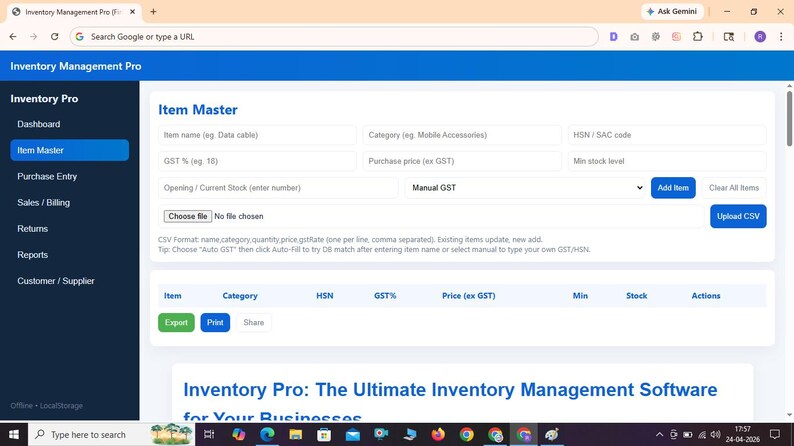Click the Add Item button
Viewport: 794px width, 446px height.
click(x=673, y=188)
